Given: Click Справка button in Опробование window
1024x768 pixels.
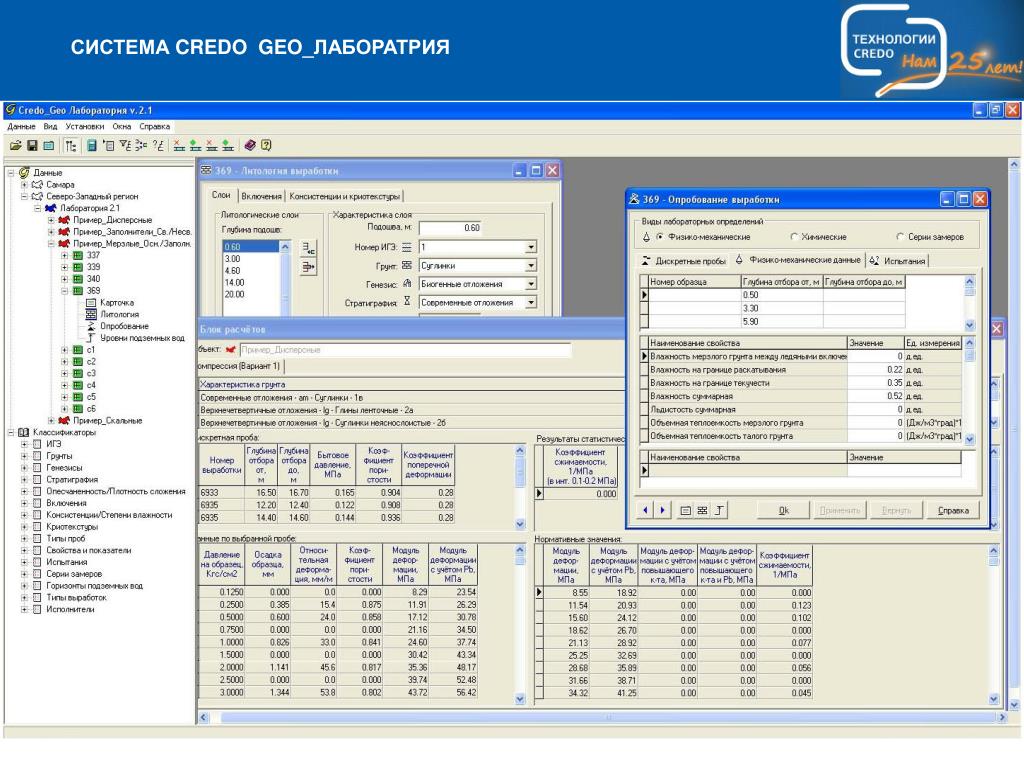Looking at the screenshot, I should point(953,511).
